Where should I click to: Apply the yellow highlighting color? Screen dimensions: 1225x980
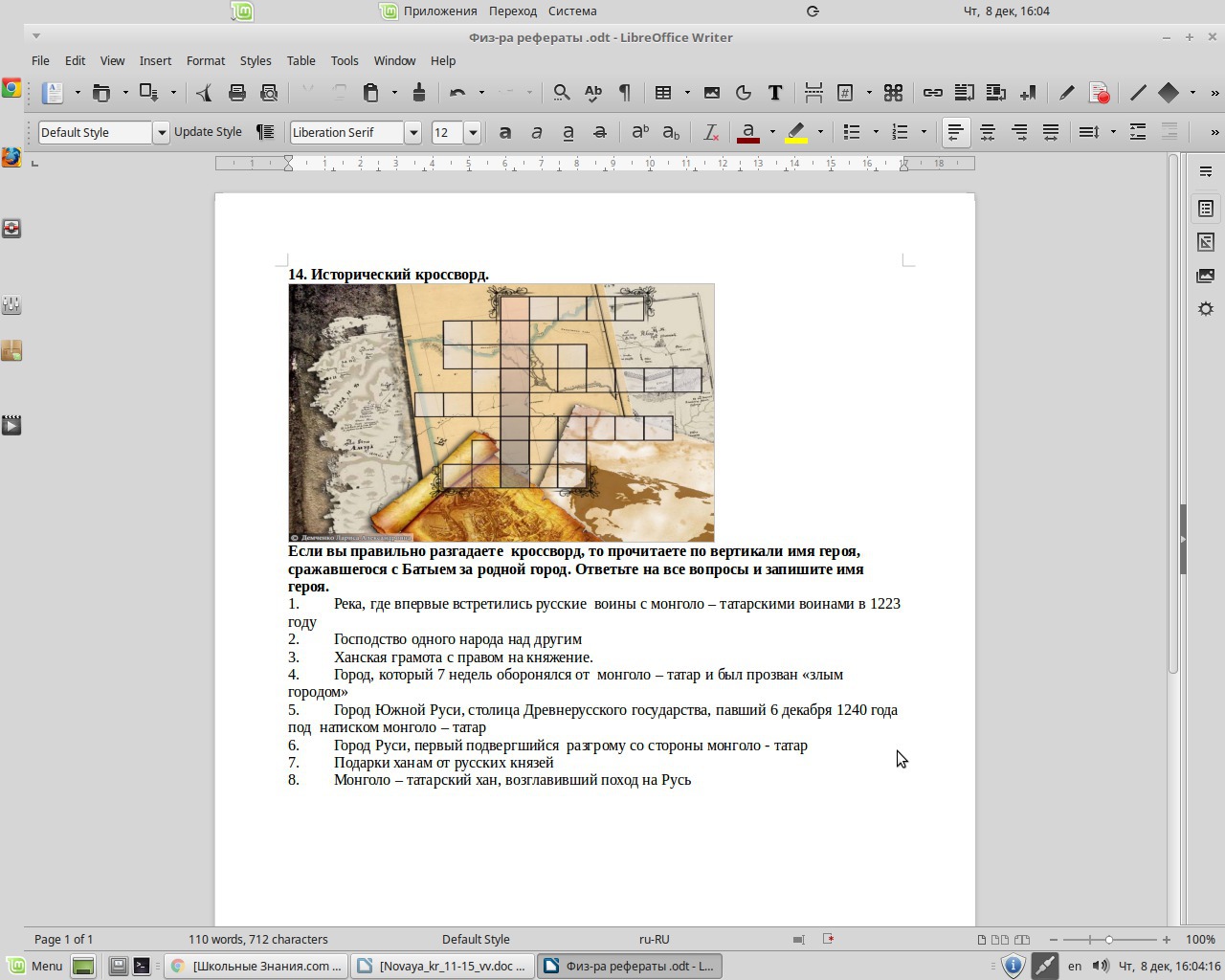pyautogui.click(x=796, y=133)
